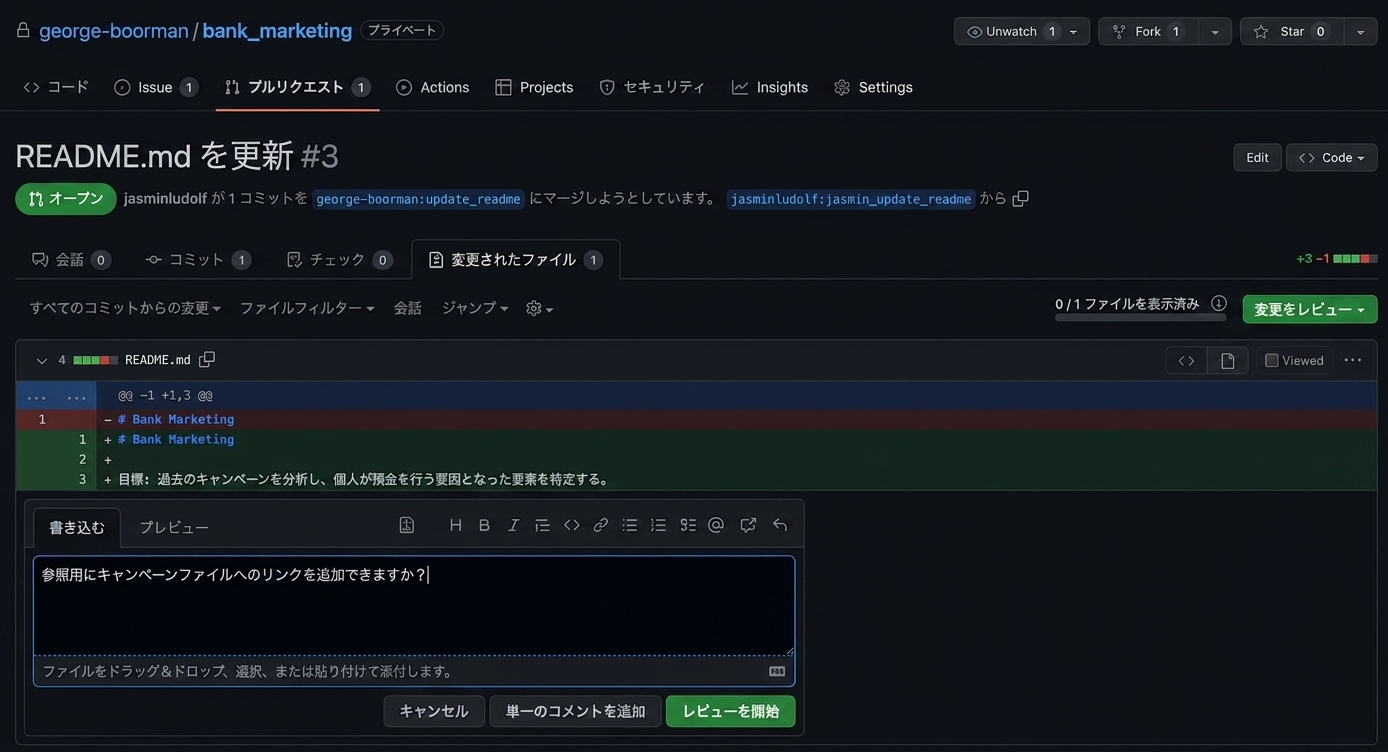Open the Projects tab

coord(534,87)
